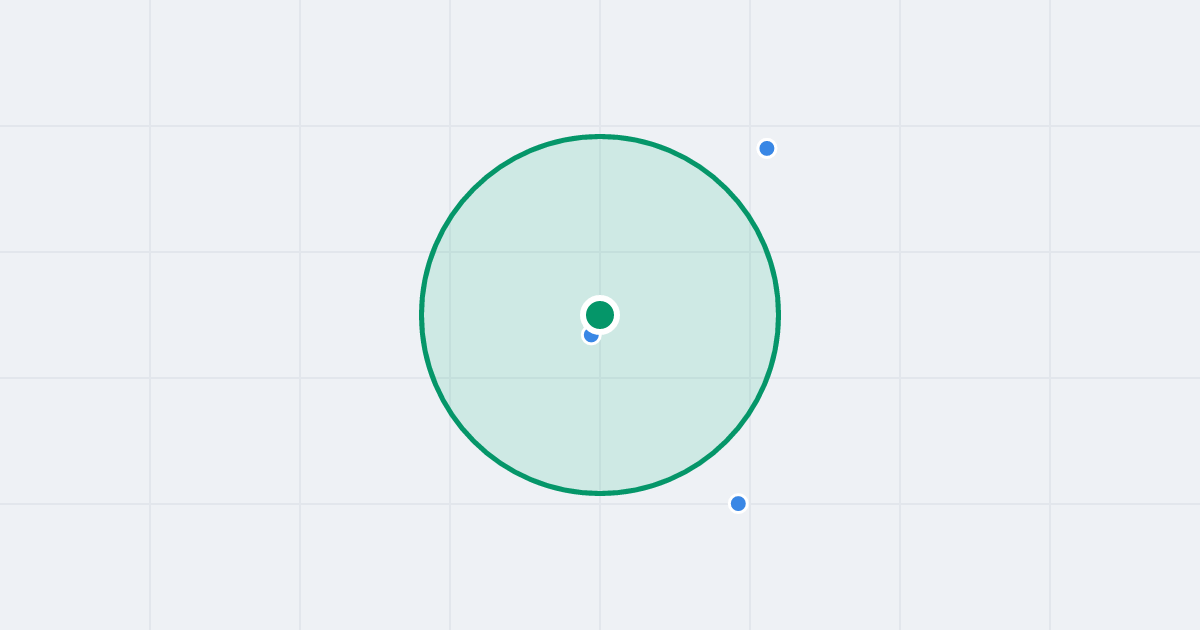This screenshot has height=630, width=1200.
Task: Pick the blue point partly hidden behind green marker
Action: (589, 337)
